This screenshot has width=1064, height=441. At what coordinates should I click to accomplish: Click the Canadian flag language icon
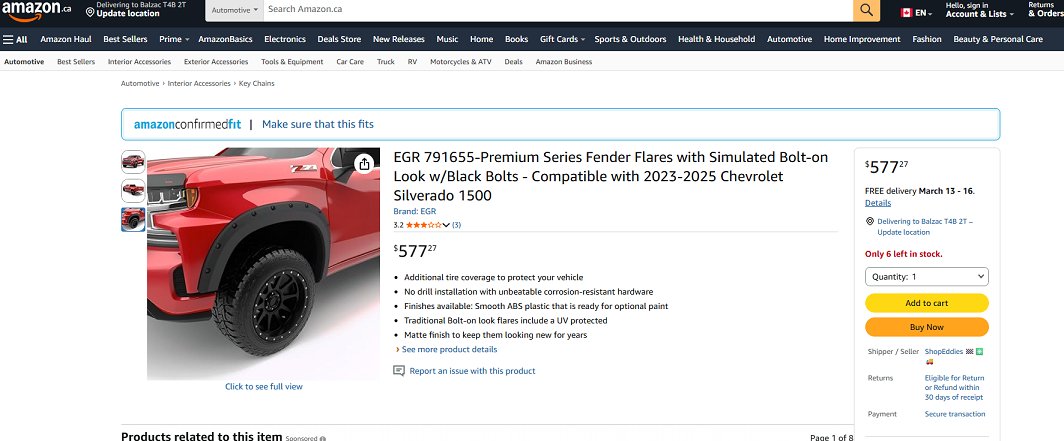(907, 13)
